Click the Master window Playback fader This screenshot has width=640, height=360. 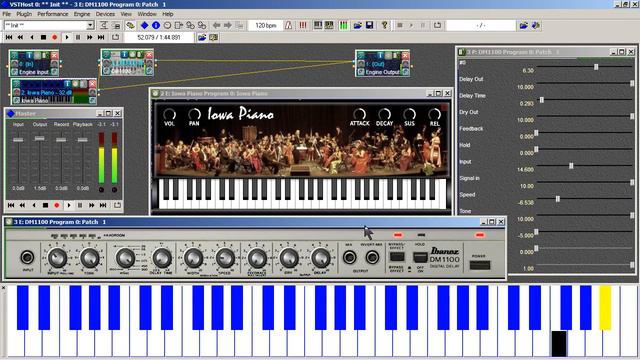82,140
